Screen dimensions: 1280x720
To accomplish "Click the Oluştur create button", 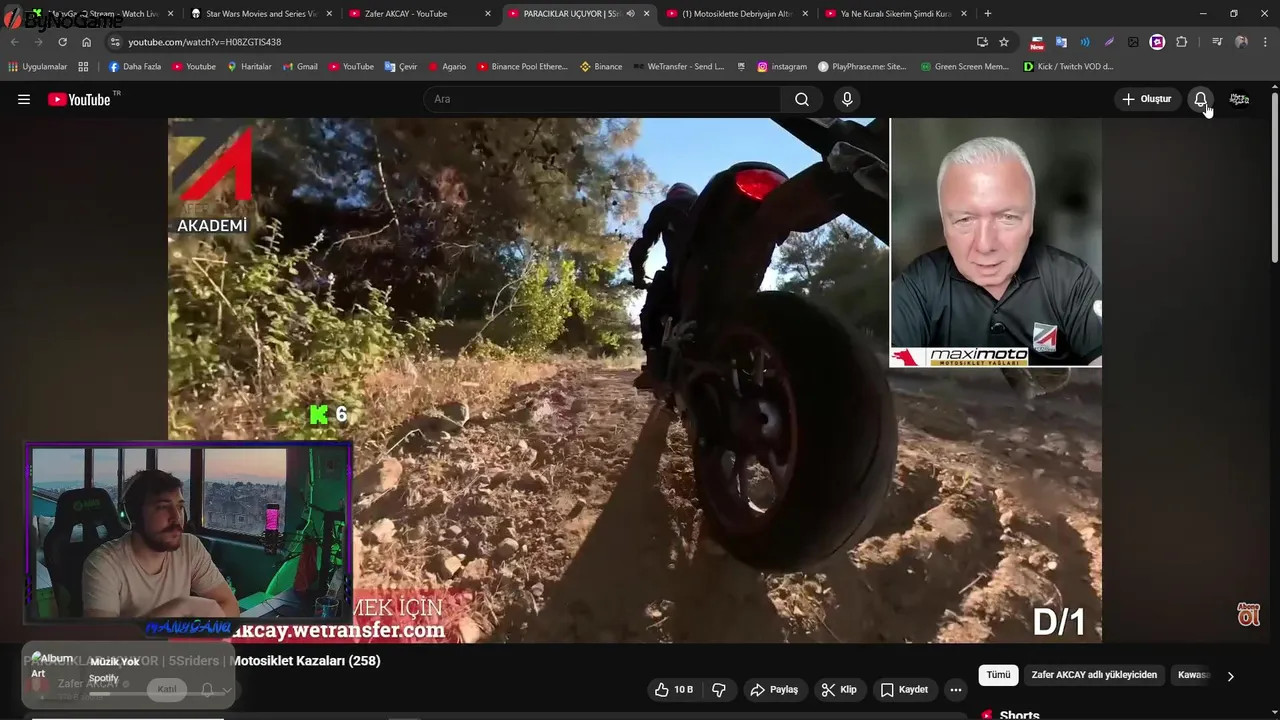I will (1146, 99).
